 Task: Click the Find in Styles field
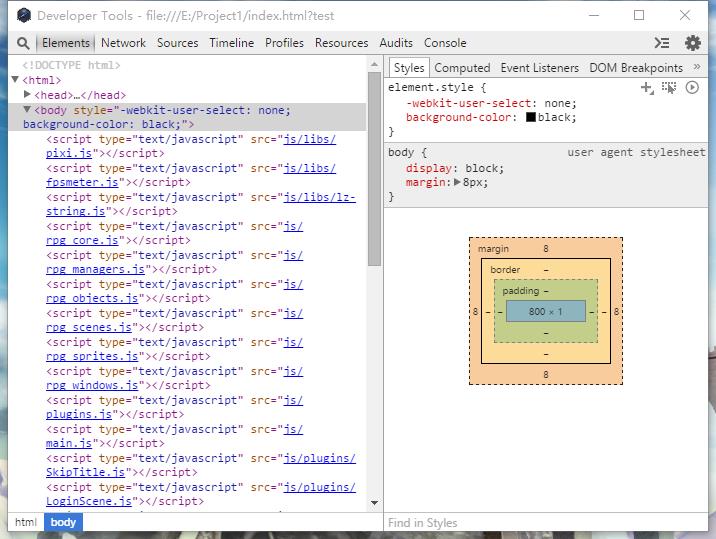click(546, 523)
